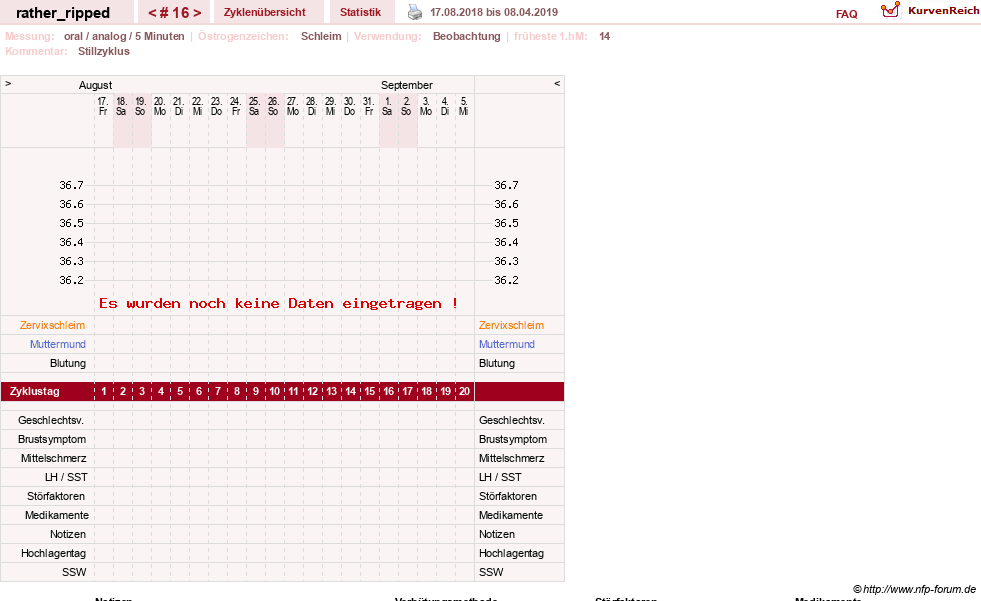This screenshot has height=601, width=981.
Task: Click the September month label
Action: (x=407, y=85)
